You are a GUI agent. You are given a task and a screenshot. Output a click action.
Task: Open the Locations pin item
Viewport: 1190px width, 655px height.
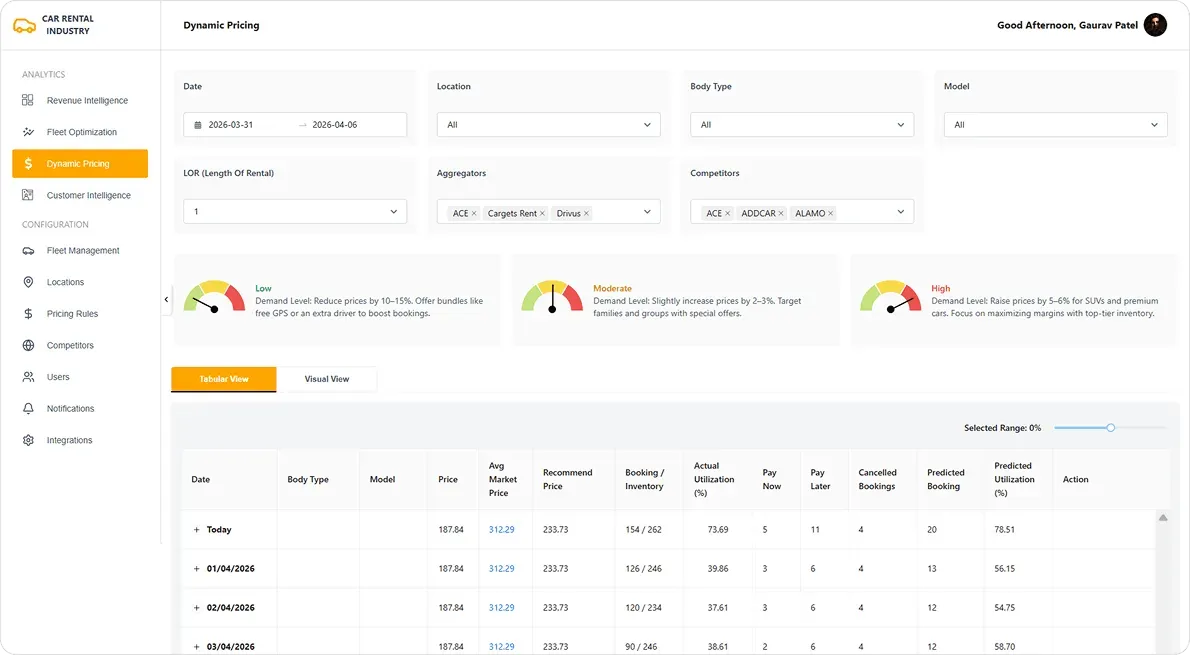(x=65, y=282)
